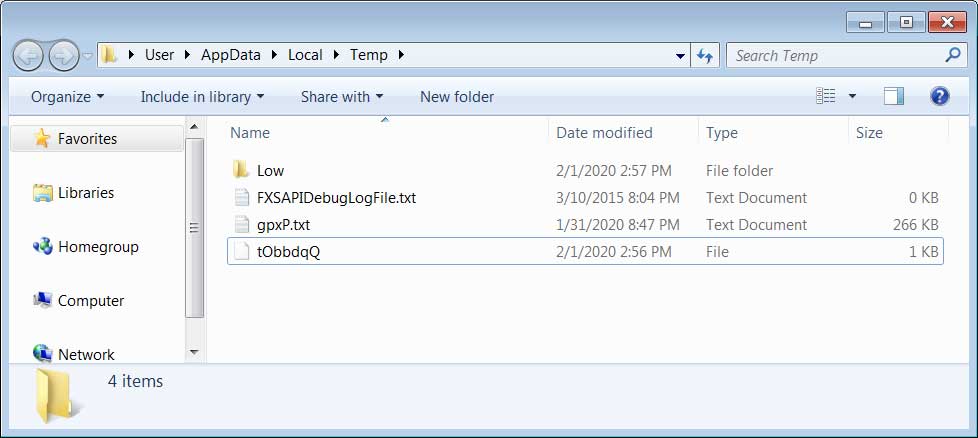Click the Refresh button beside address bar
Image resolution: width=978 pixels, height=438 pixels.
pyautogui.click(x=705, y=56)
